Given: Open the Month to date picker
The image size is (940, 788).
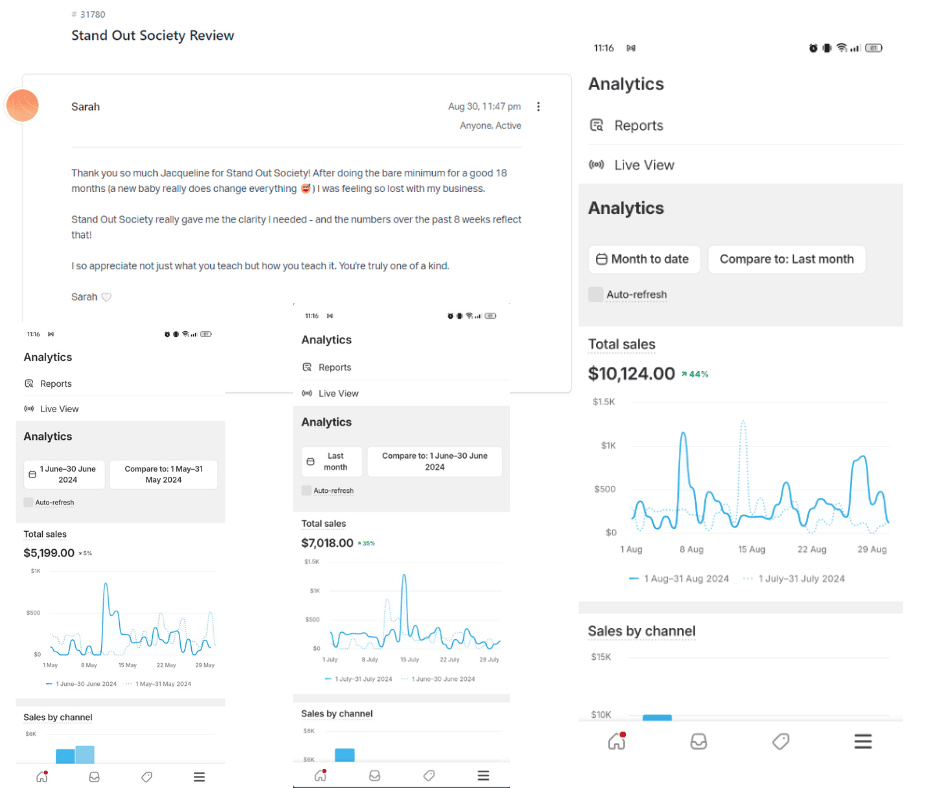Looking at the screenshot, I should [x=644, y=259].
